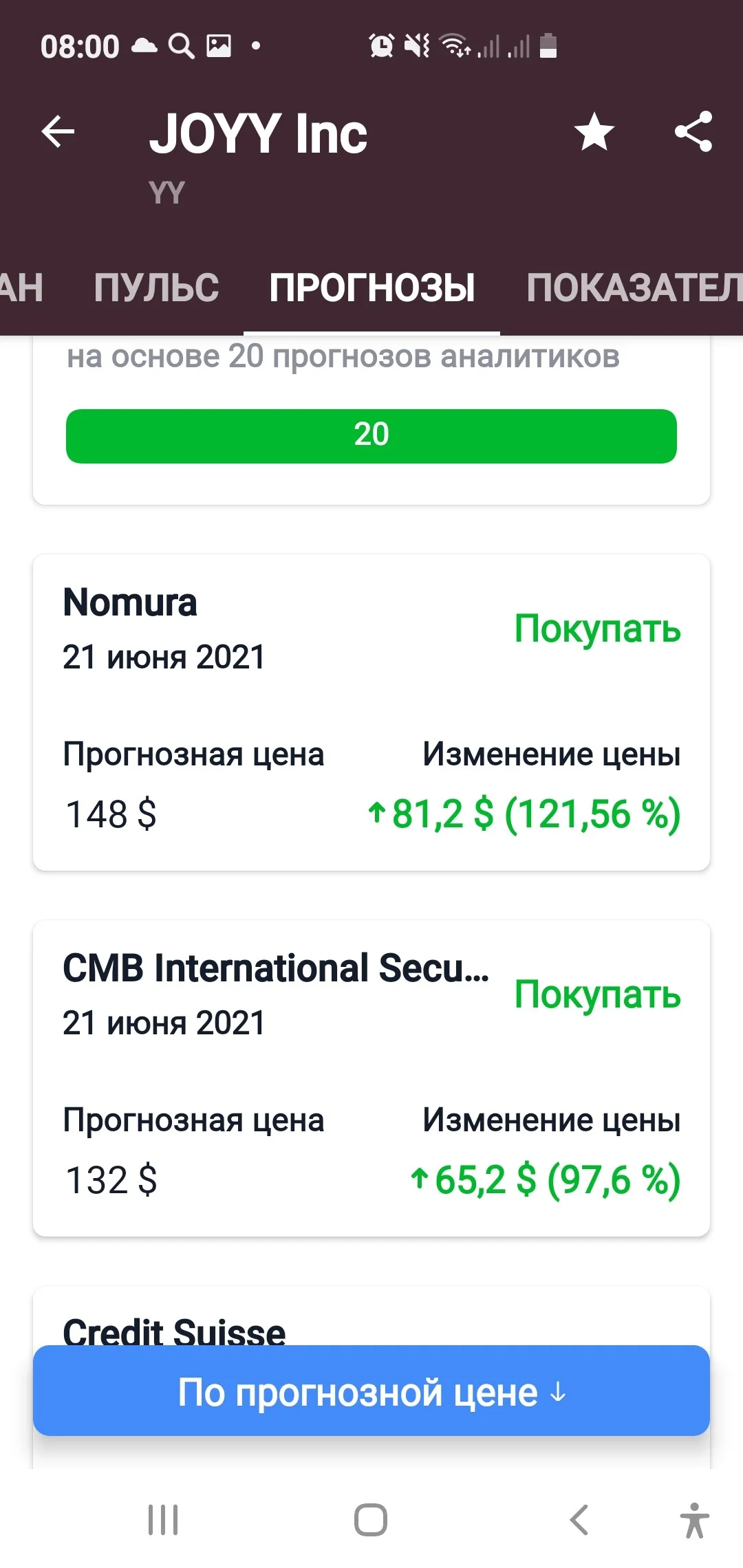Screen dimensions: 743x1568
Task: Select the ПРОГНОЗЫ tab
Action: coord(372,287)
